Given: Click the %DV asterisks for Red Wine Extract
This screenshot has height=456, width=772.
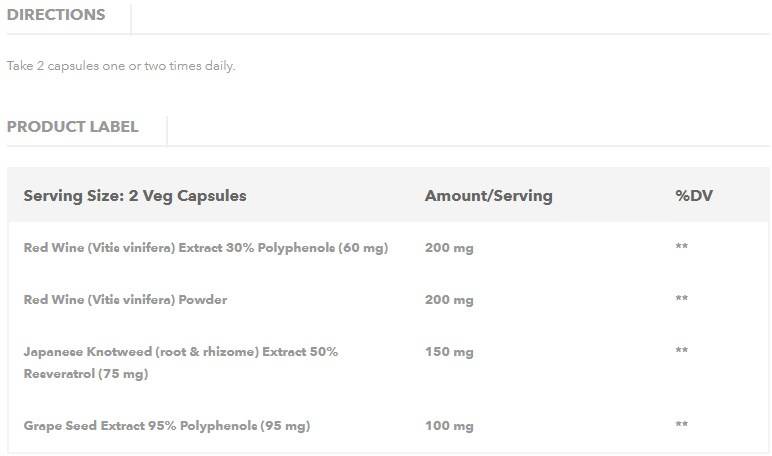Looking at the screenshot, I should pyautogui.click(x=682, y=247).
